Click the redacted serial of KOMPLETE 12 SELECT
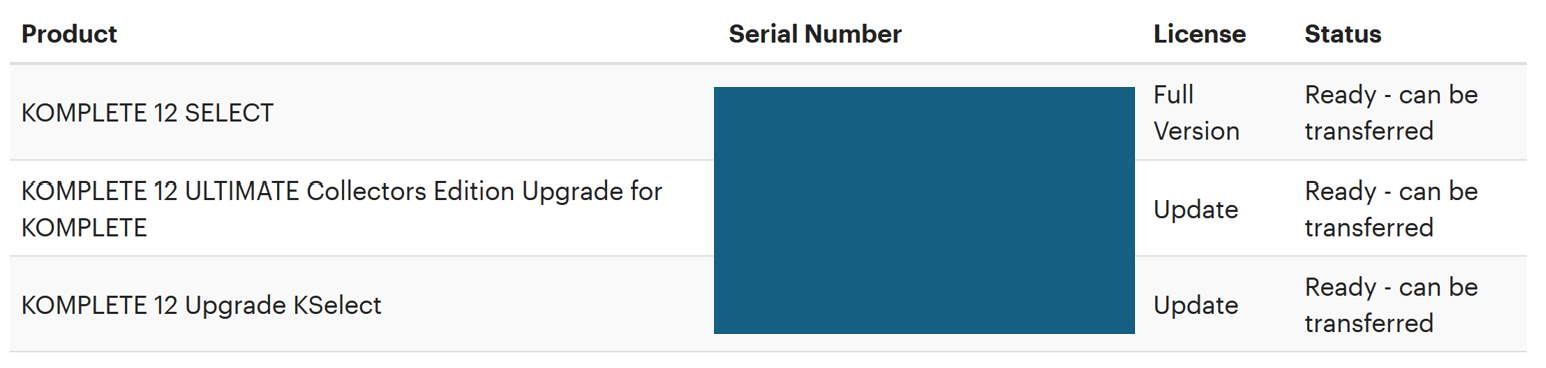Screen dimensions: 1546x368 tap(924, 124)
